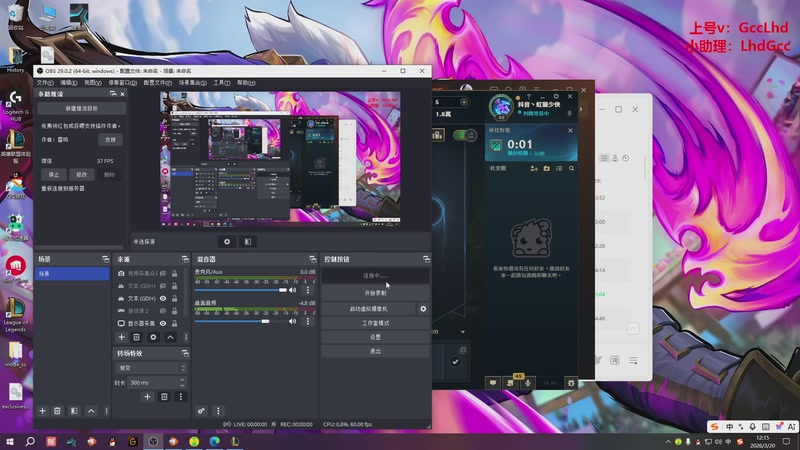The image size is (800, 450).
Task: Click the OBS preview canvas
Action: (280, 159)
